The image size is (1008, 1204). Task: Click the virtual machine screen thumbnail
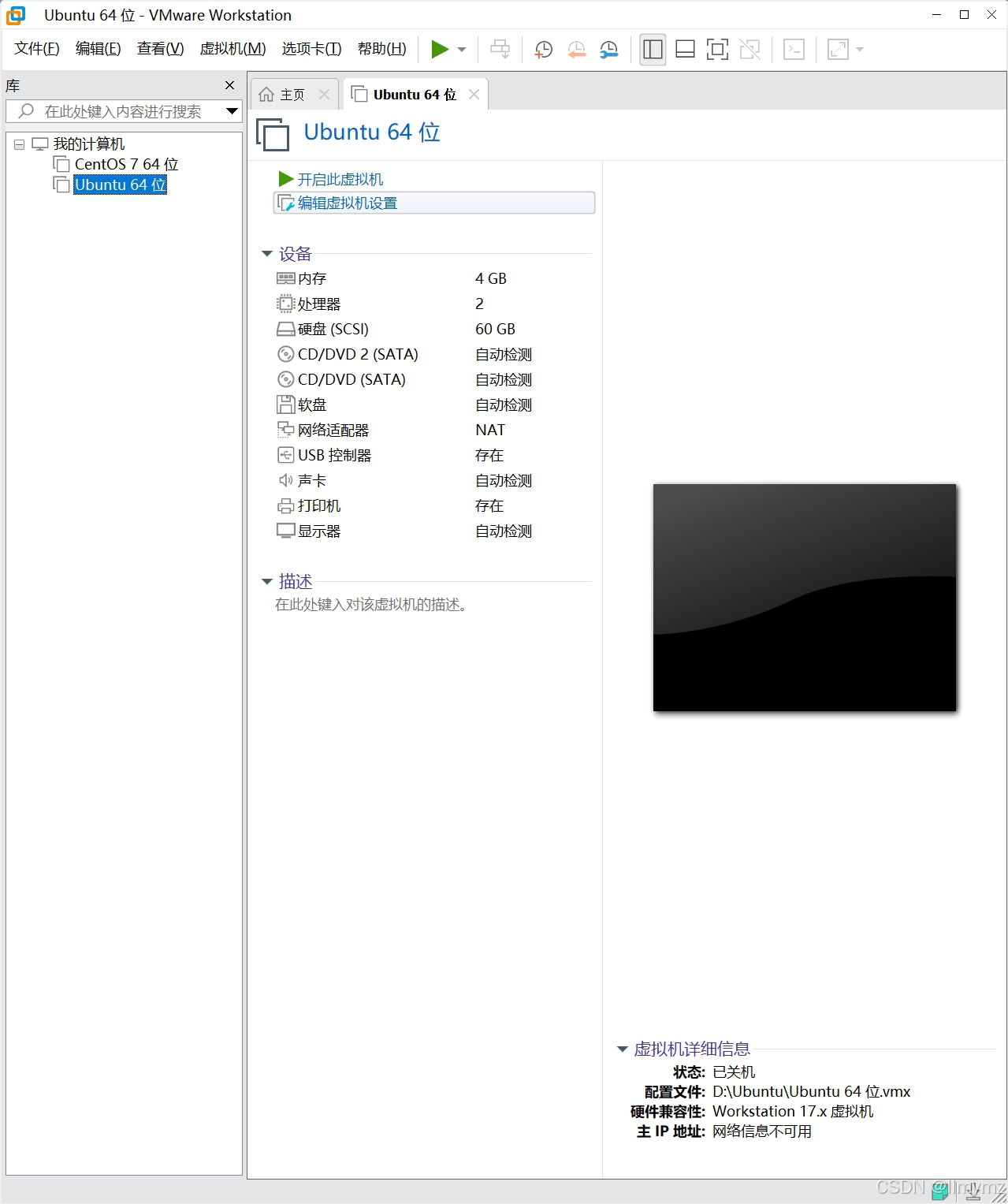click(x=805, y=598)
